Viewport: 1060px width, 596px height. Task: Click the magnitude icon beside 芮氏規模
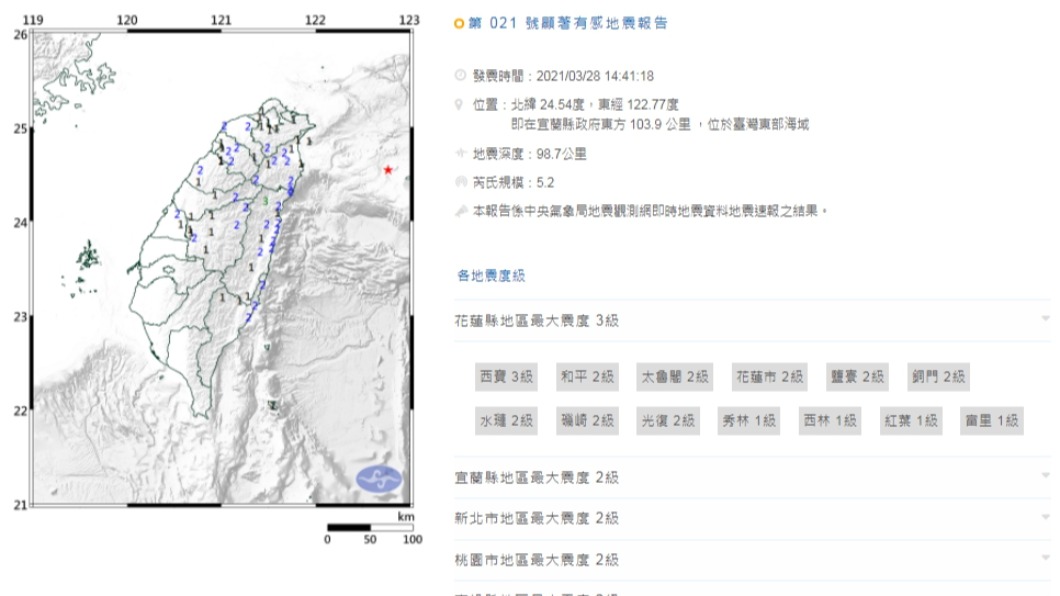click(461, 182)
